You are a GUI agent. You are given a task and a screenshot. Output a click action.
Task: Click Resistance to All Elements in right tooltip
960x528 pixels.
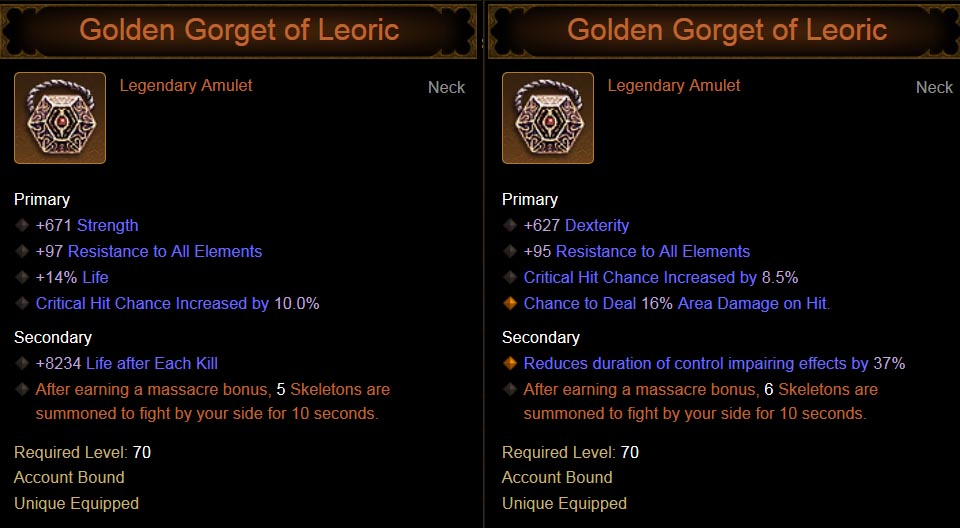point(652,251)
